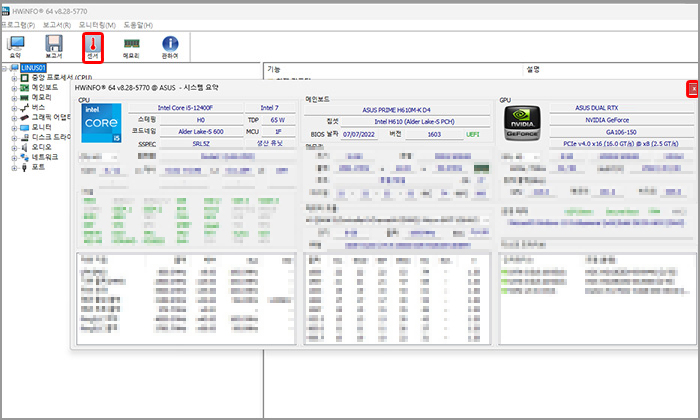700x420 pixels.
Task: Click the 오디오 speaker tree icon
Action: [25, 147]
